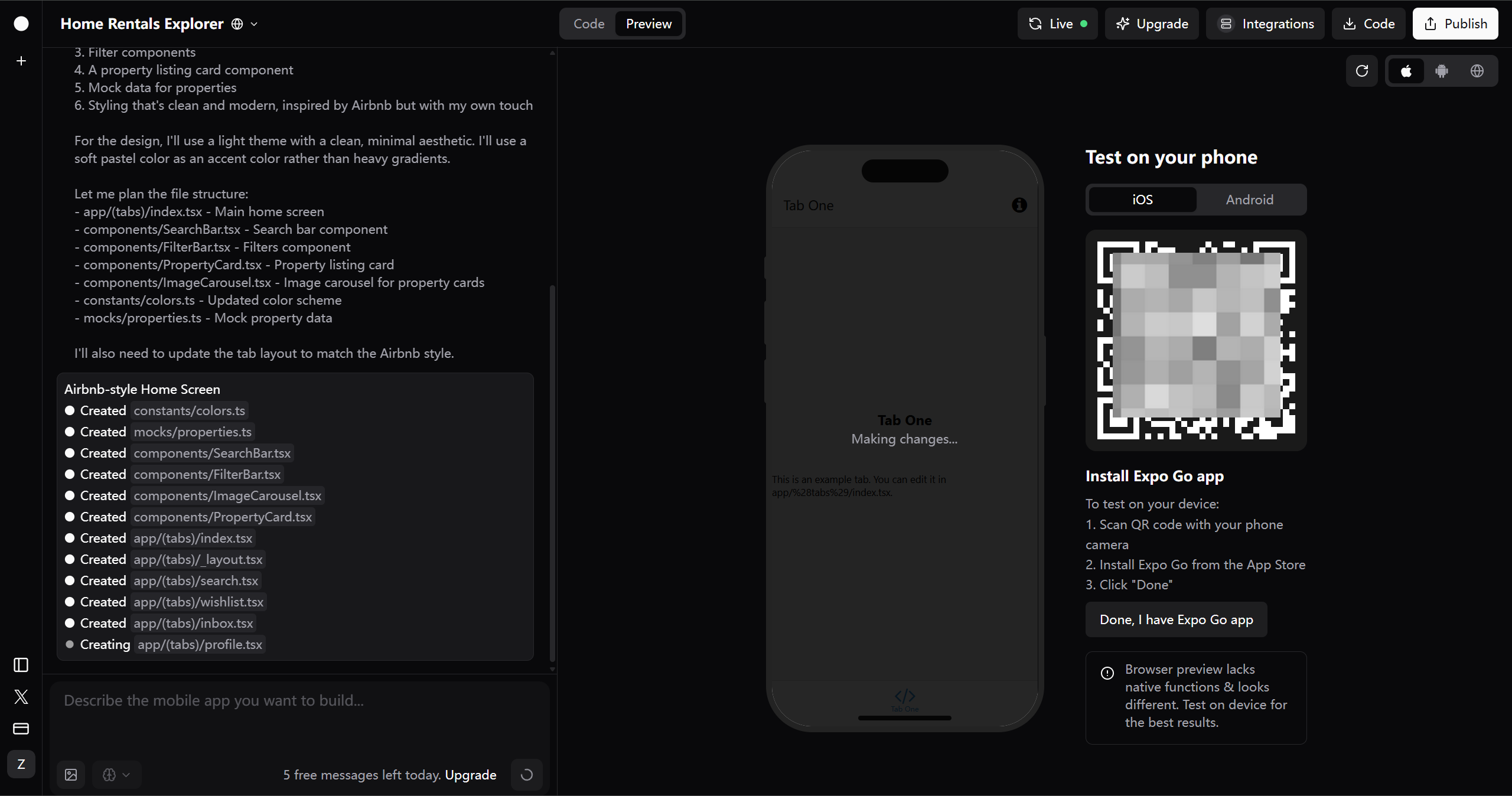Switch preview to Android robot icon
Image resolution: width=1512 pixels, height=796 pixels.
pos(1442,71)
